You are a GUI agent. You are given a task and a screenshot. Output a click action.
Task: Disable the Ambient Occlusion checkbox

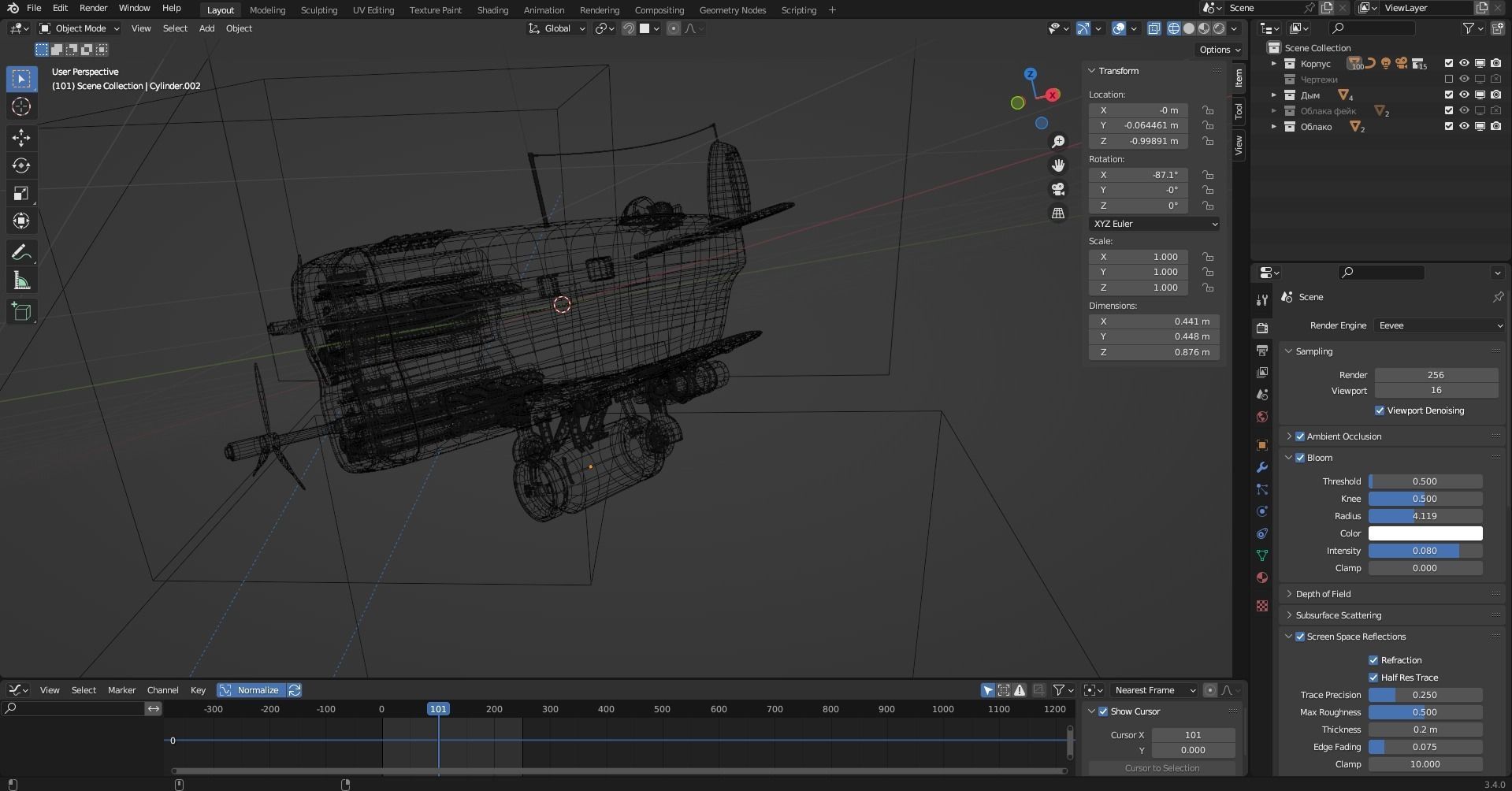pyautogui.click(x=1300, y=436)
